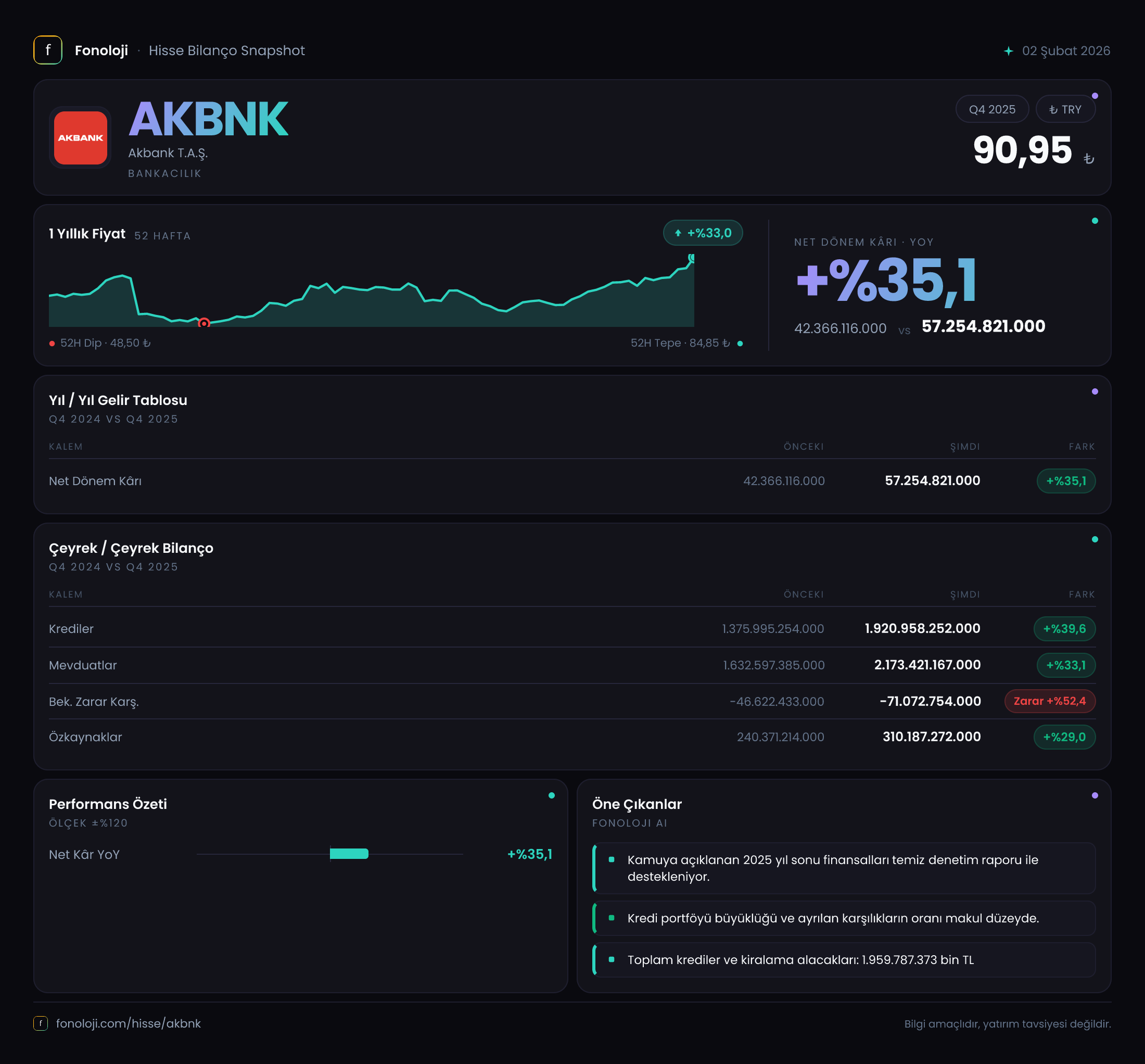Click the +%35,1 badge in Net Dönem Kârı row
Viewport: 1145px width, 1064px height.
pyautogui.click(x=1065, y=481)
